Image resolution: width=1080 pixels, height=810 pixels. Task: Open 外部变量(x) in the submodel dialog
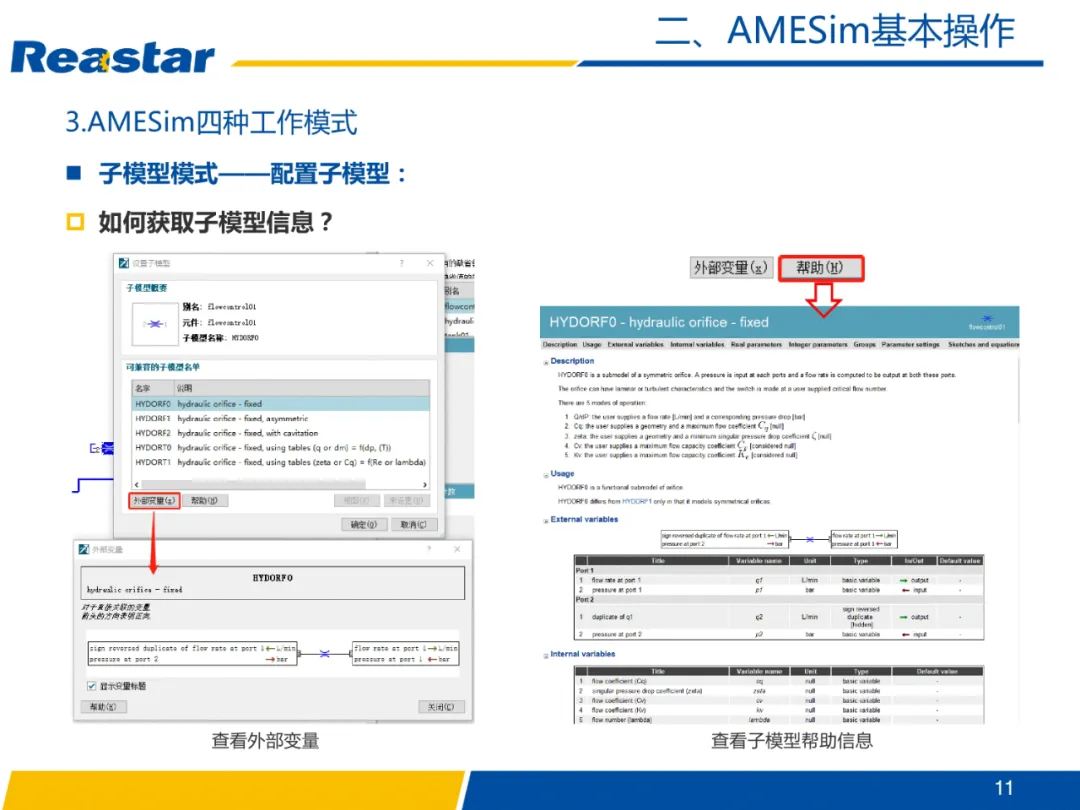tap(154, 501)
